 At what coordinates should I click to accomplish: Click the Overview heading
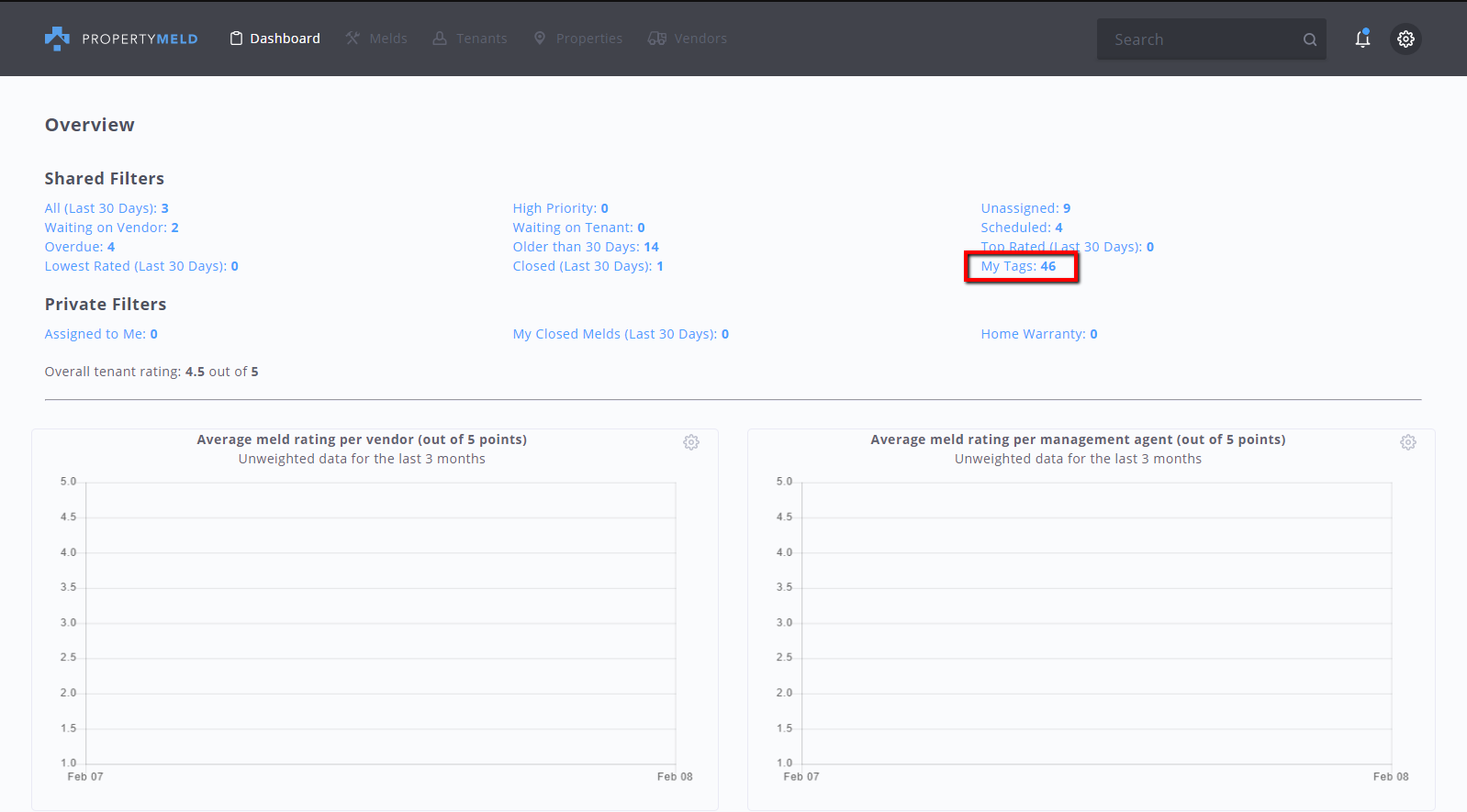tap(90, 125)
